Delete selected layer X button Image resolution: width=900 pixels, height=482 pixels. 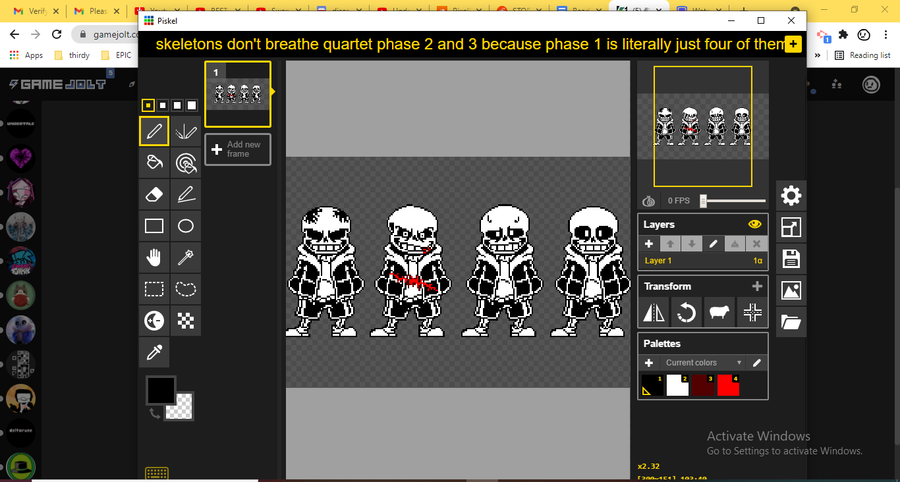757,244
